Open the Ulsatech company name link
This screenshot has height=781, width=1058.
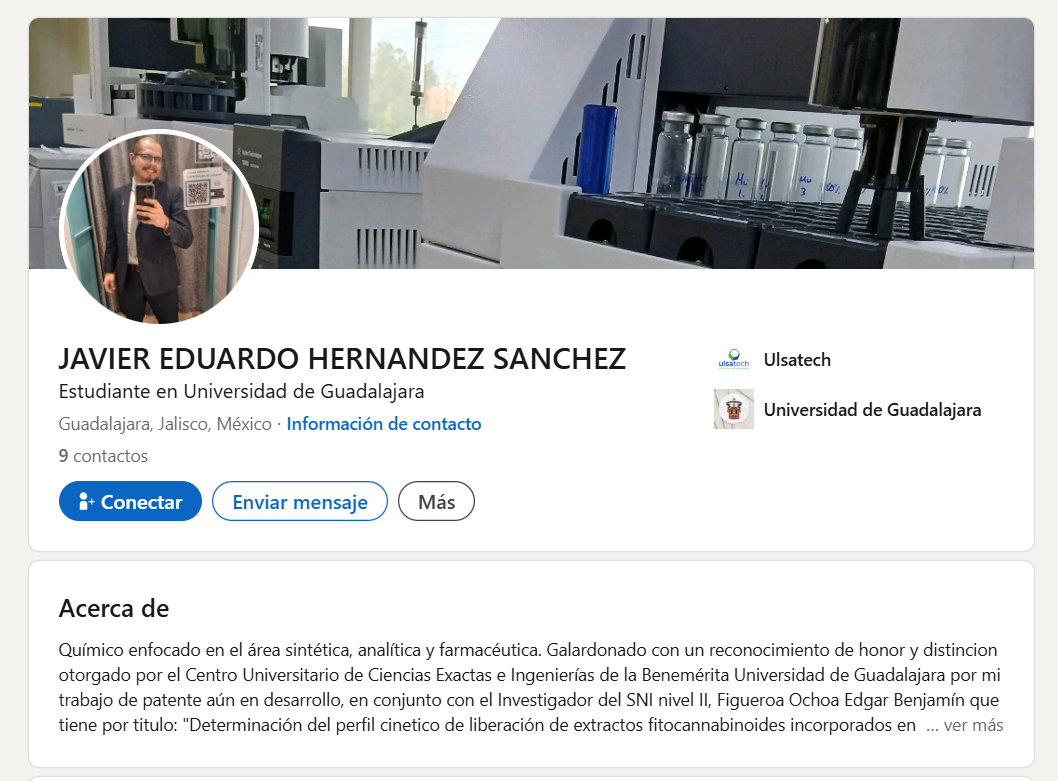797,360
